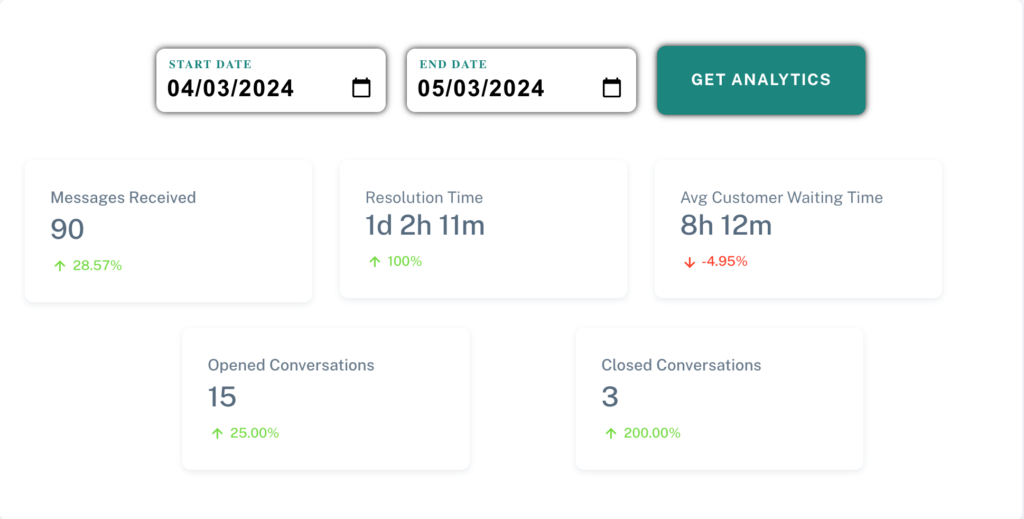1024x519 pixels.
Task: Click the Resolution Time value 1d 2h 11m
Action: 425,226
